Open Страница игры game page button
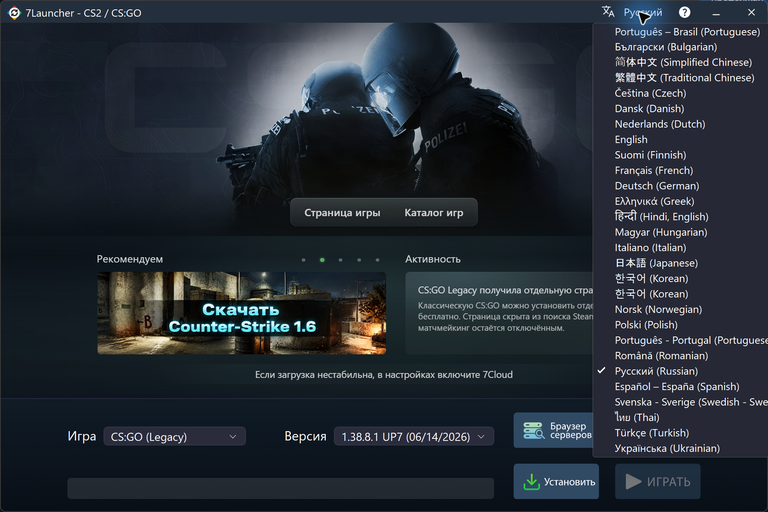 (342, 213)
